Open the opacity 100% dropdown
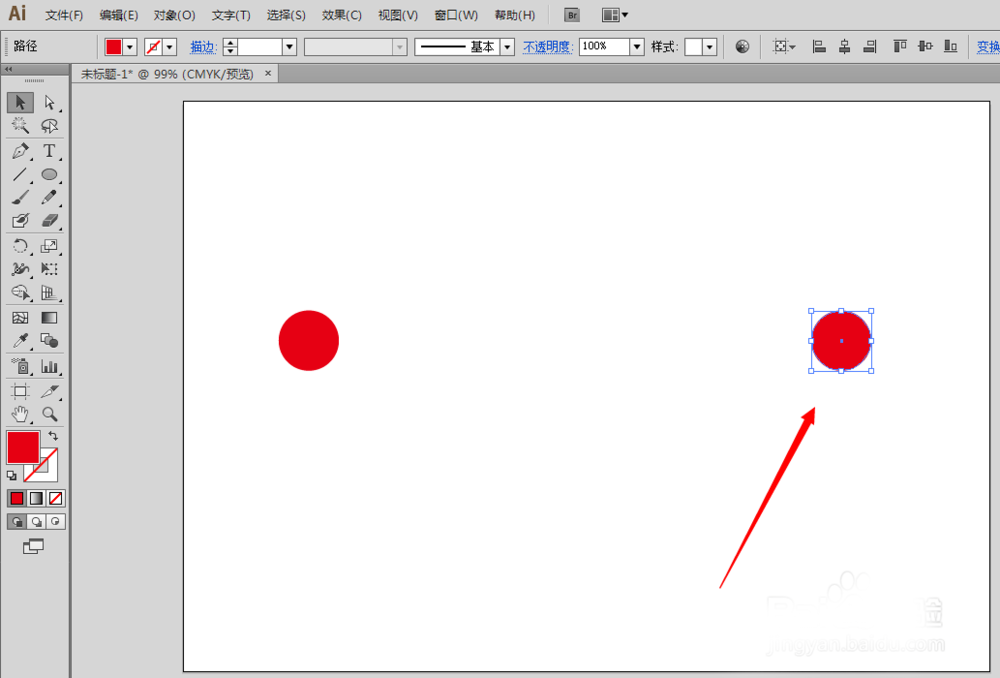The height and width of the screenshot is (678, 1000). coord(636,47)
